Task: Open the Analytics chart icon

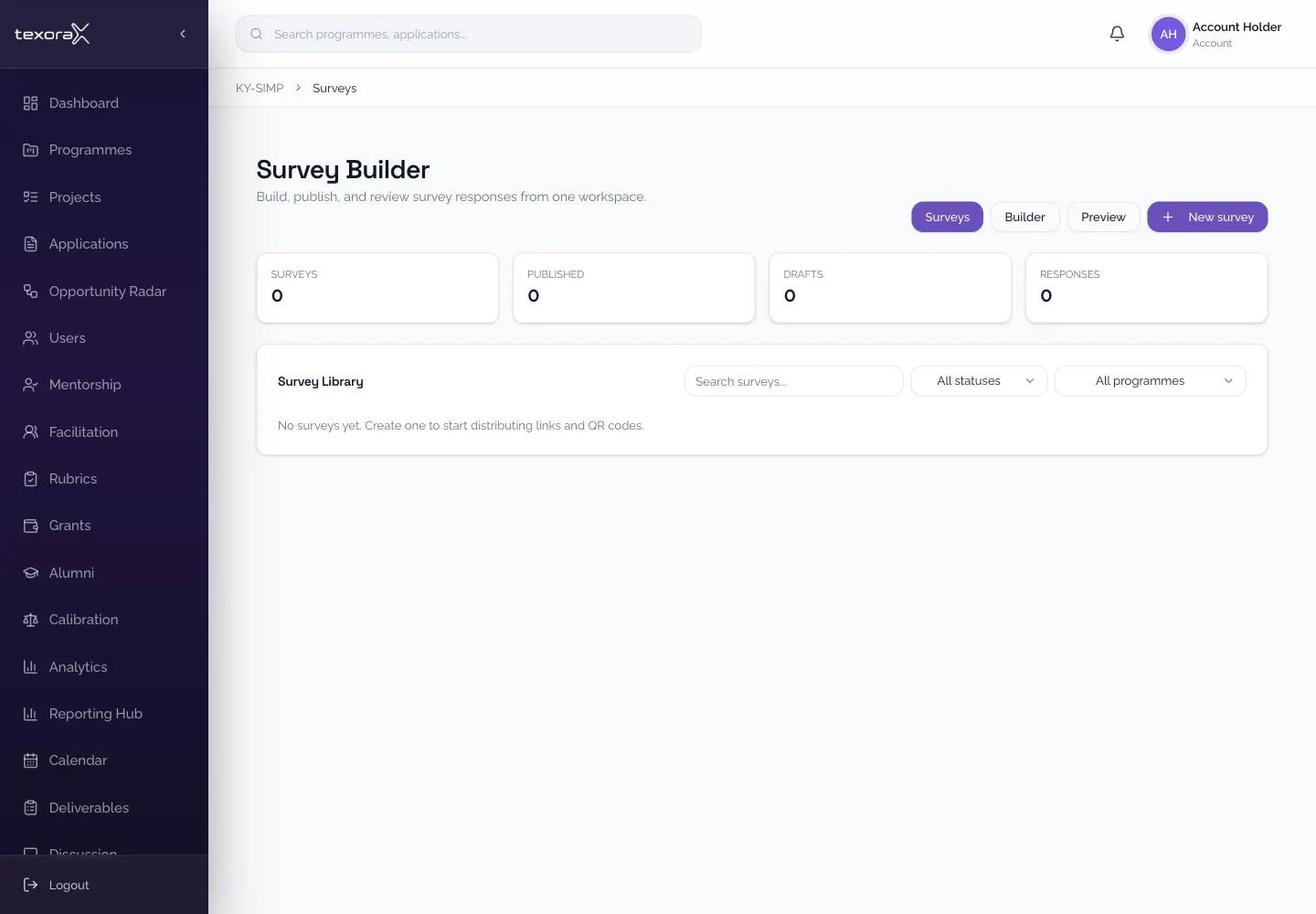Action: pos(30,667)
